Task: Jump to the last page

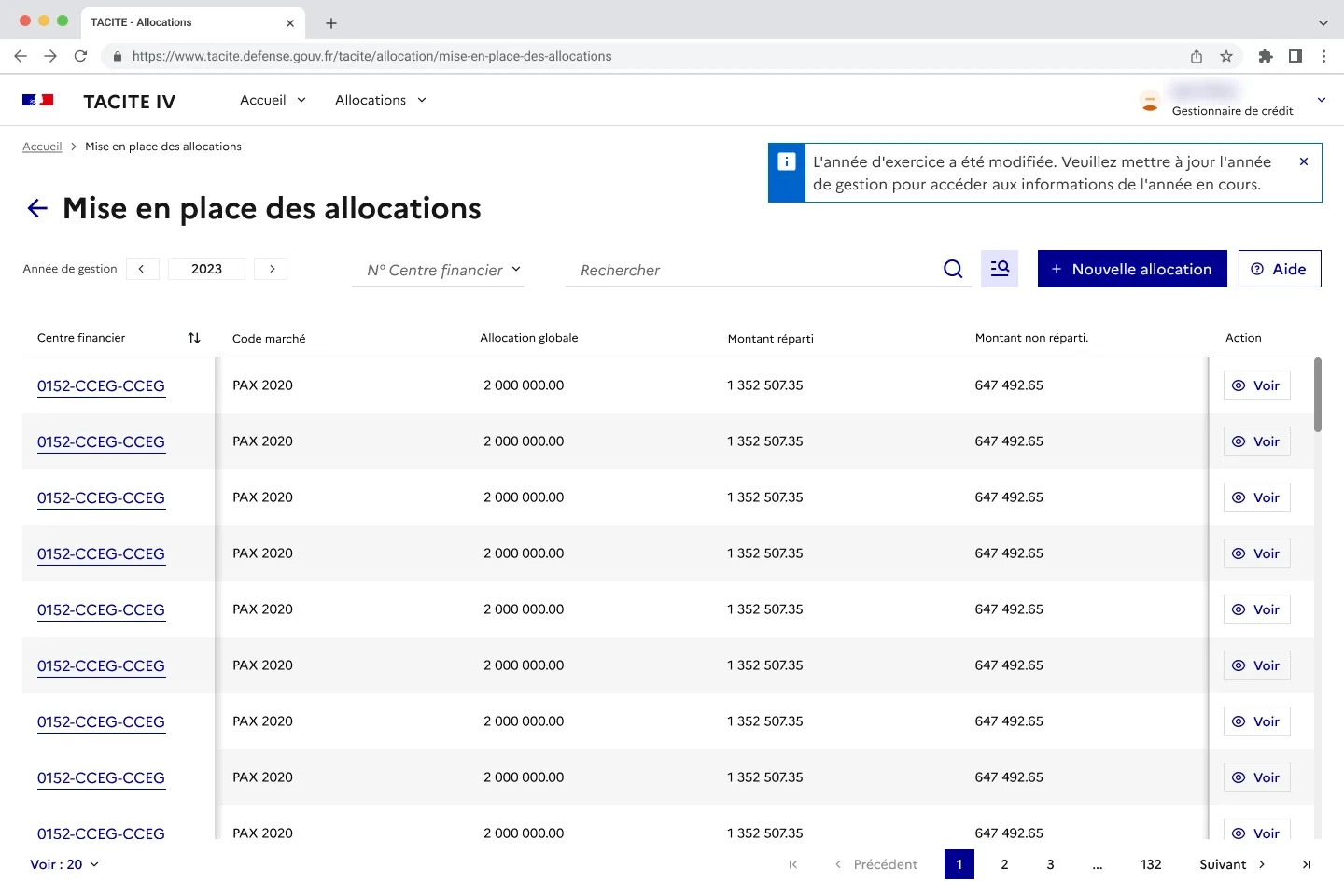Action: (x=1307, y=864)
